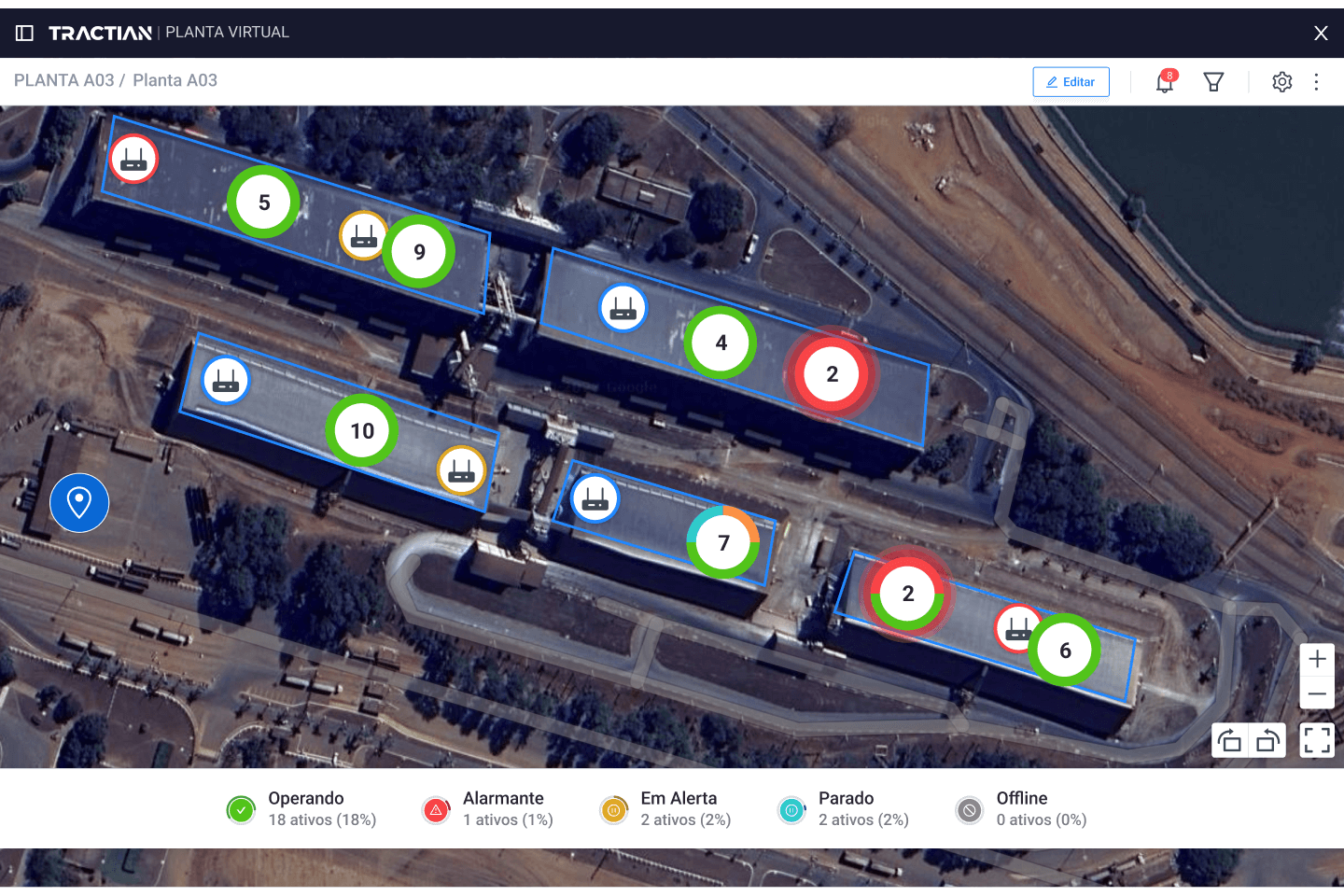
Task: Zoom out with the minus button
Action: click(x=1317, y=693)
